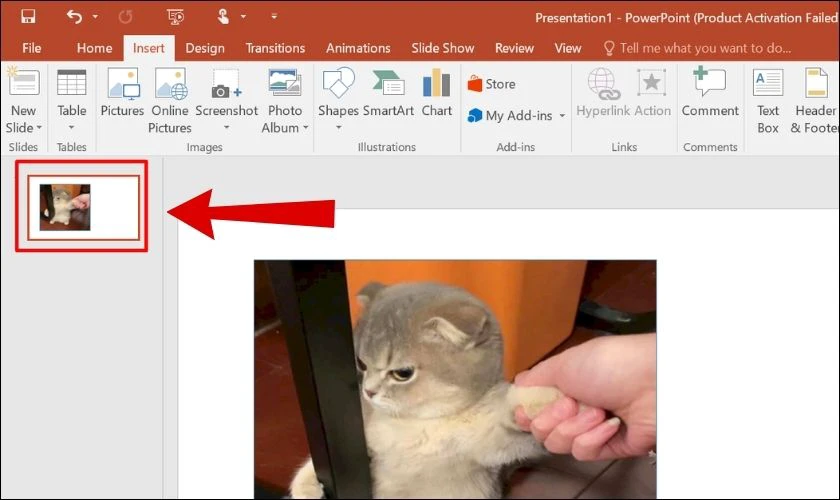840x500 pixels.
Task: Switch to the Animations tab
Action: point(358,48)
